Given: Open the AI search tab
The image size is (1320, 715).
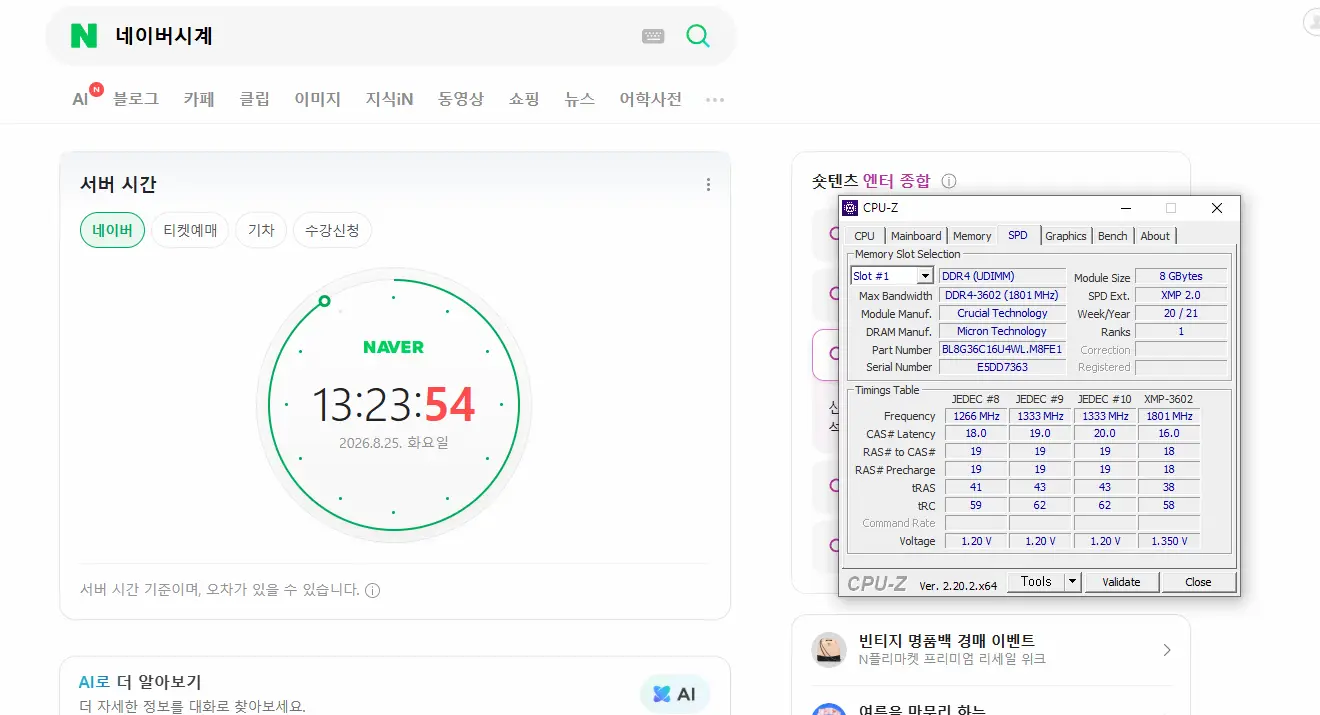Looking at the screenshot, I should pos(81,99).
